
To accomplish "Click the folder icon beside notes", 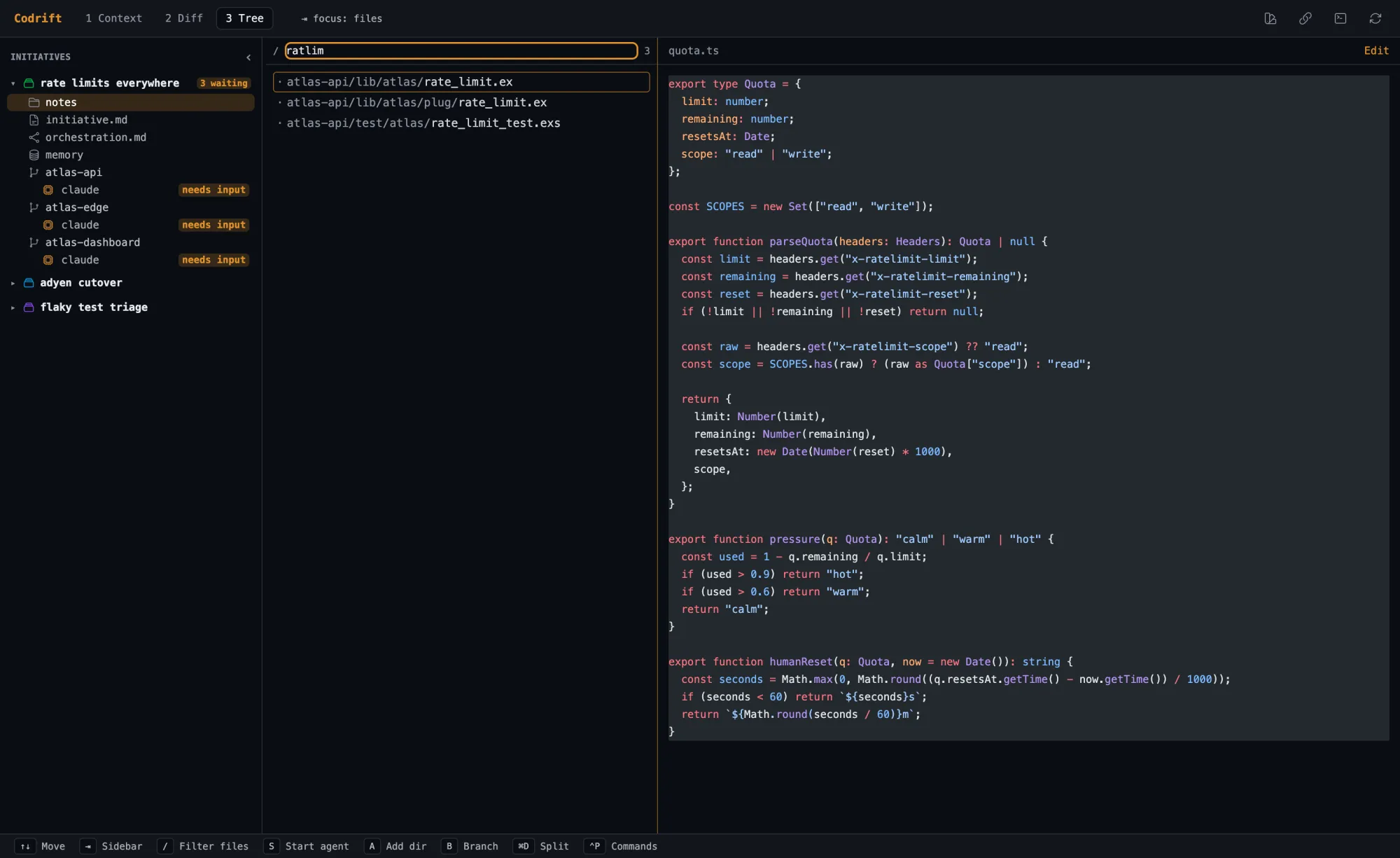I will (34, 102).
